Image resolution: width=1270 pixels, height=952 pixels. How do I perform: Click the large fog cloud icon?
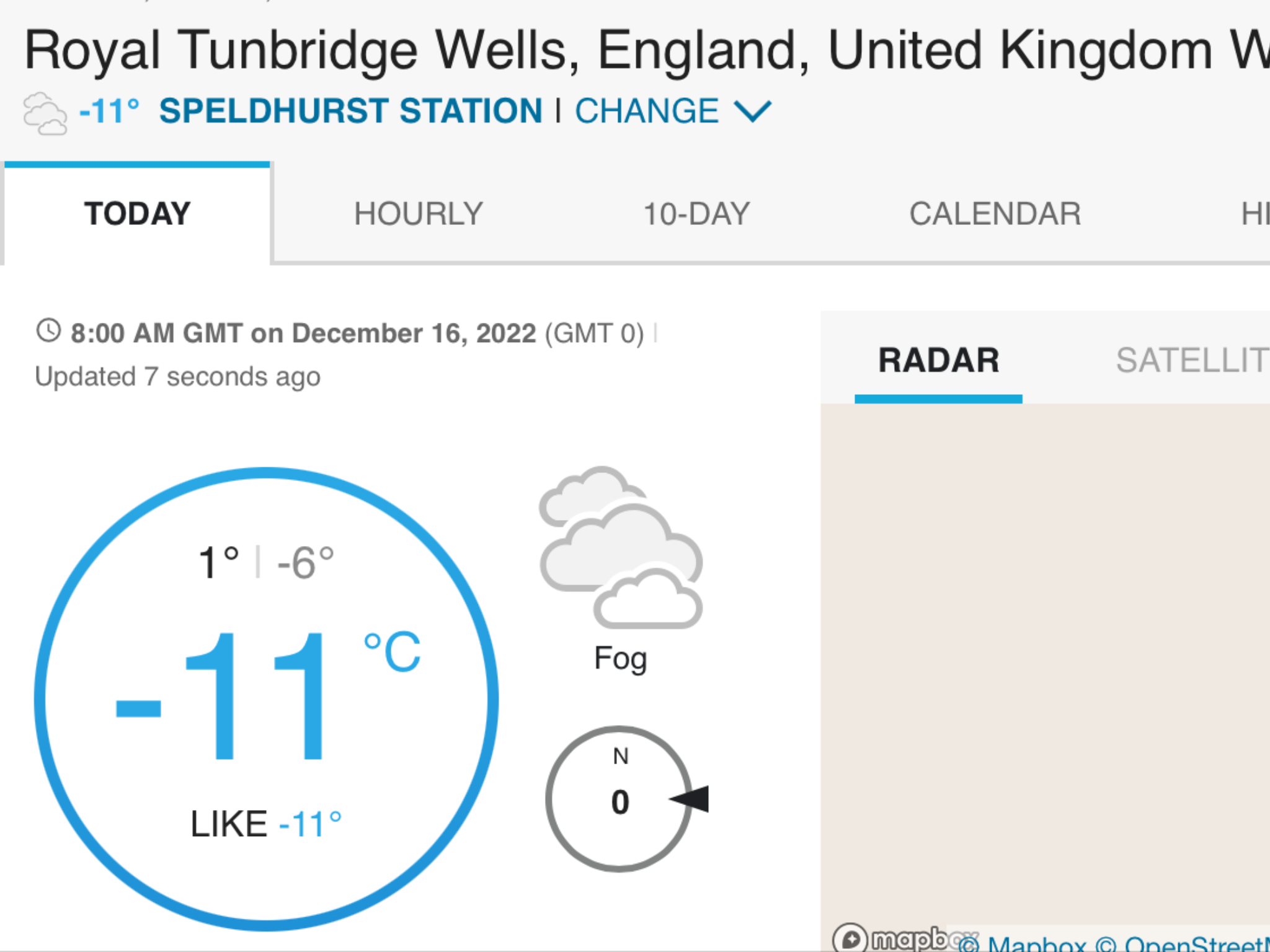[x=621, y=547]
